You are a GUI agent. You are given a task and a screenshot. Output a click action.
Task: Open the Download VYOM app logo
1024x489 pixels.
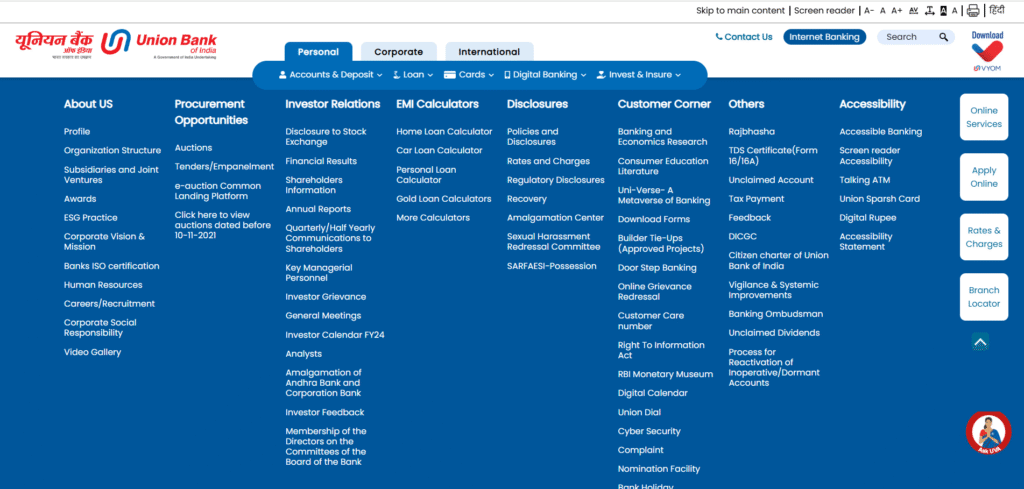pyautogui.click(x=987, y=51)
